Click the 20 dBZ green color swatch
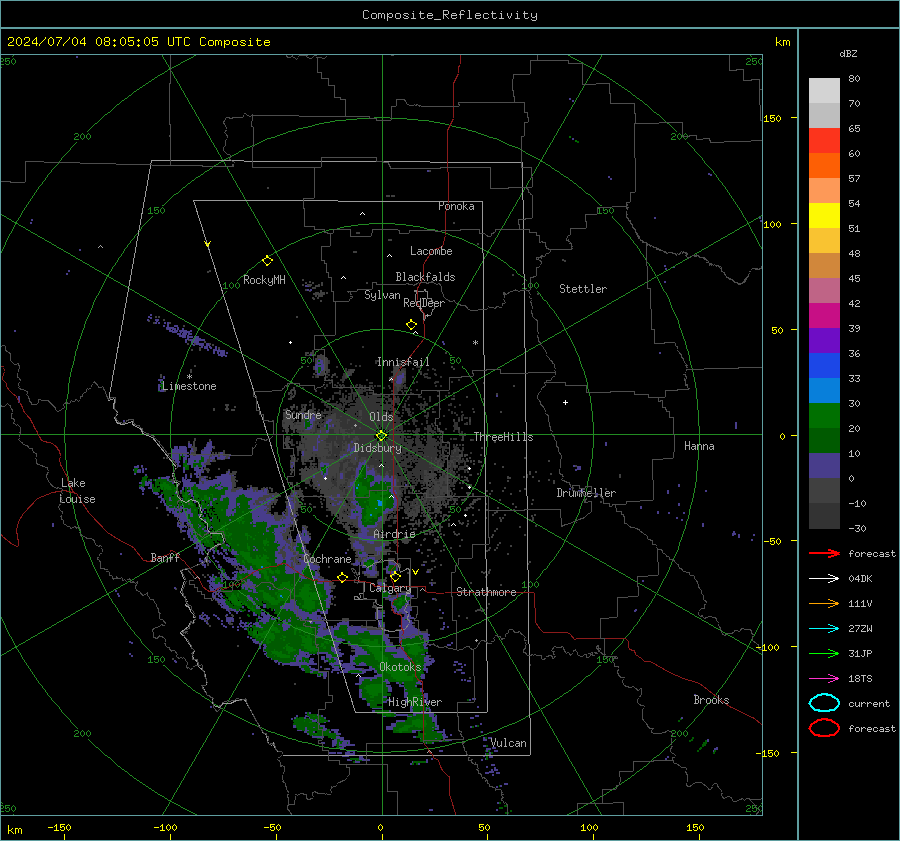 [x=824, y=416]
